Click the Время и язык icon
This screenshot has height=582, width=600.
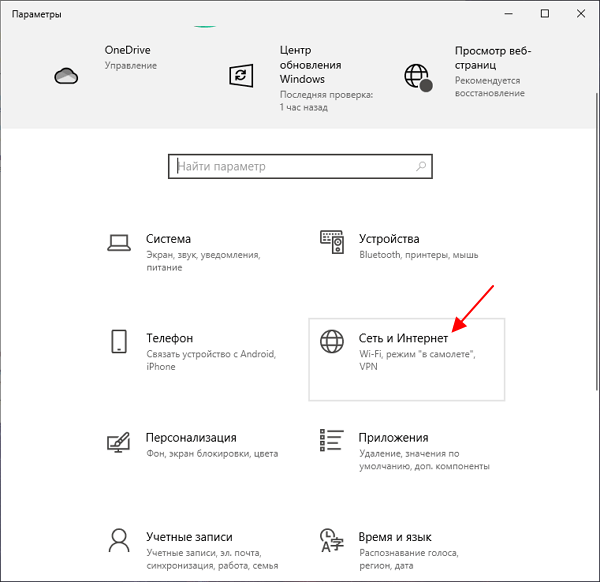click(x=331, y=540)
